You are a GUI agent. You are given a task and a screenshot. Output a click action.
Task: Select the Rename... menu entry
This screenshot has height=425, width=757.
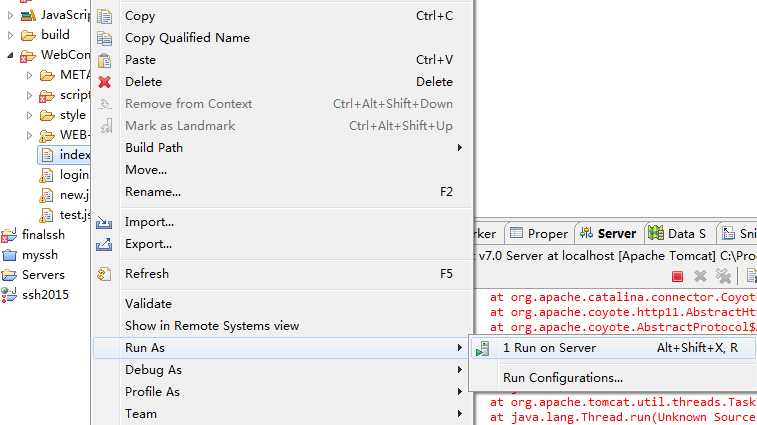coord(281,192)
